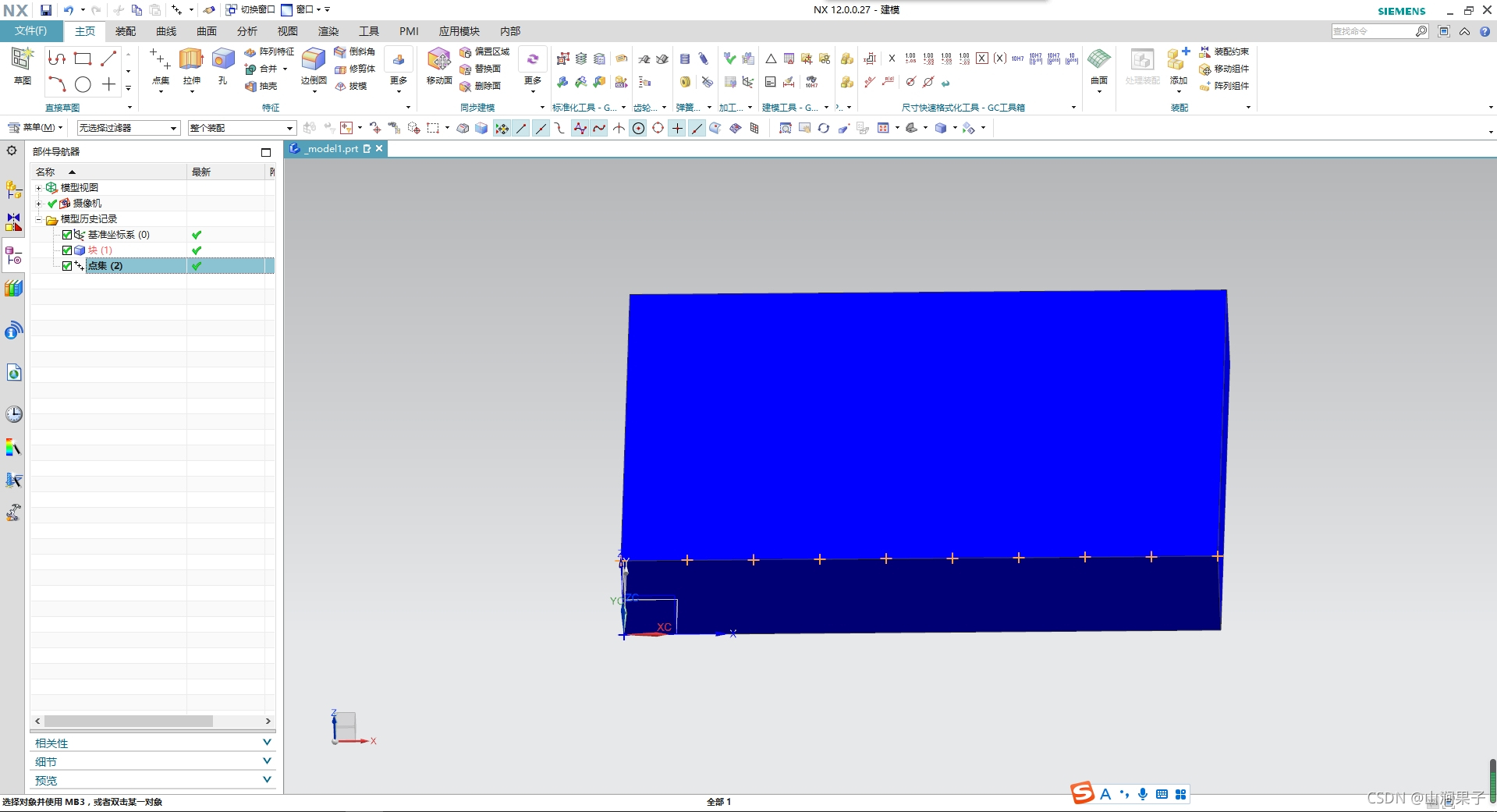Collapse the 模型历史记录 tree node
1497x812 pixels.
tap(38, 219)
